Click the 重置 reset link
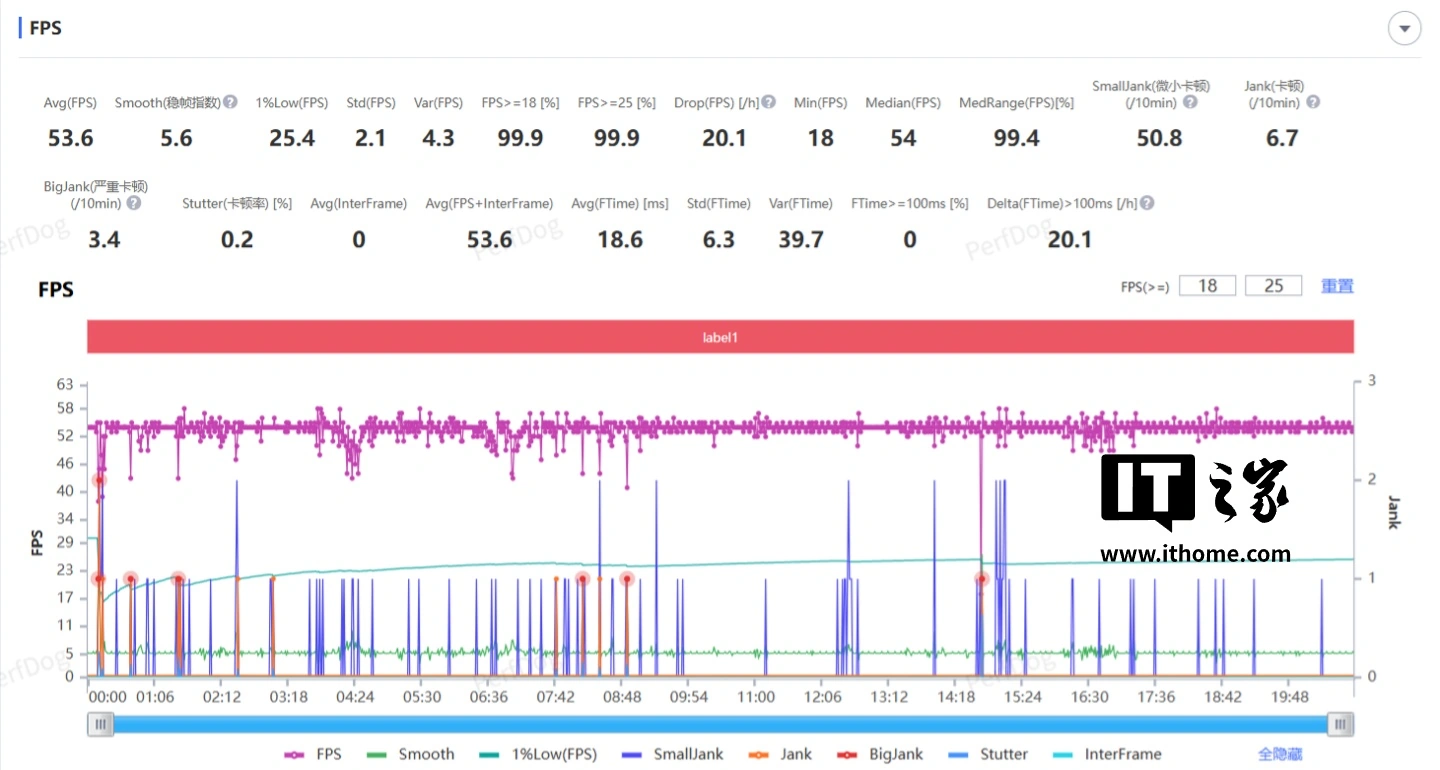 [1337, 286]
